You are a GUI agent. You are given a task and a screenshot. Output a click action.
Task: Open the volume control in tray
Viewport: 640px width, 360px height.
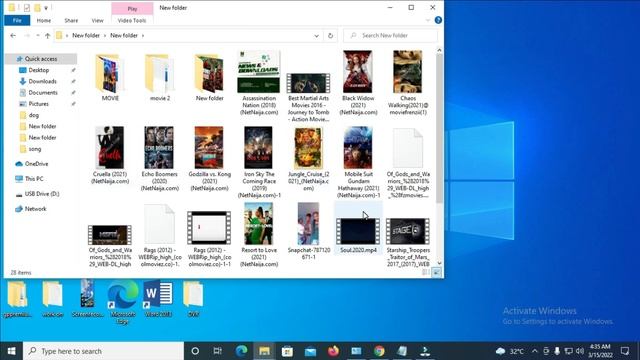pos(580,351)
